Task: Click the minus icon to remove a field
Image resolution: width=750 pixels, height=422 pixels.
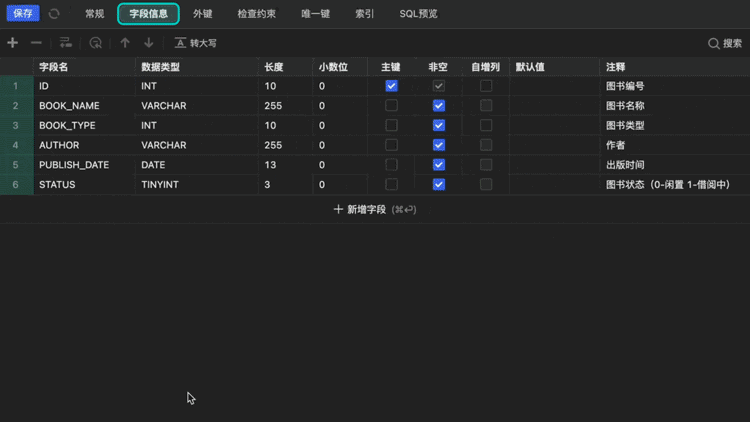Action: coord(36,43)
